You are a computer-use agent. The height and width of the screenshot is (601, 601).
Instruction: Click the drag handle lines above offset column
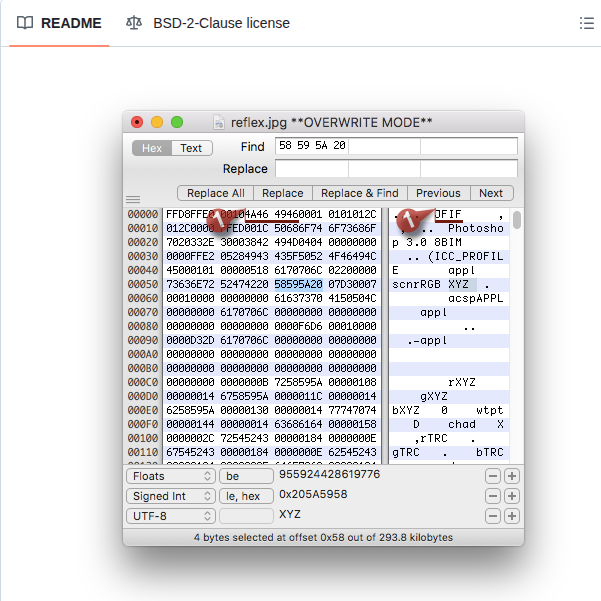click(132, 199)
